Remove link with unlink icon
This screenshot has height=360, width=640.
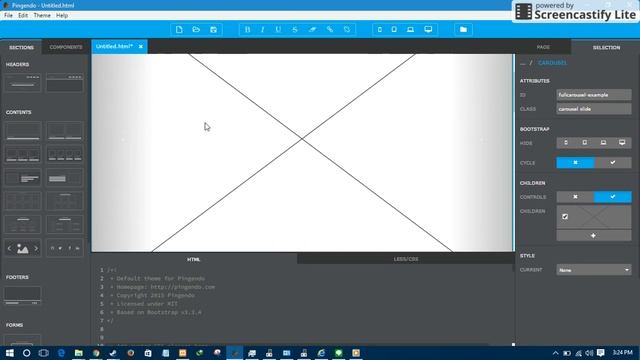point(347,29)
